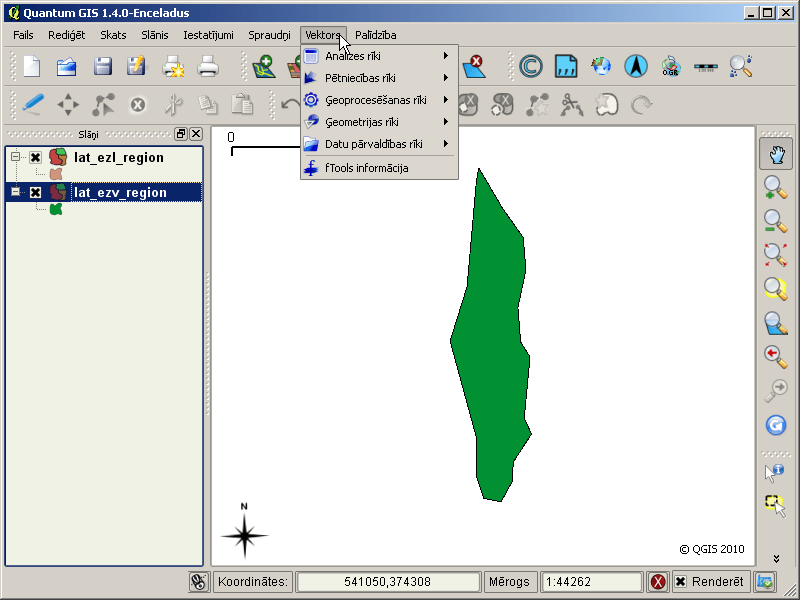Select features tool with yellow rectangle
This screenshot has width=800, height=600.
(x=776, y=506)
